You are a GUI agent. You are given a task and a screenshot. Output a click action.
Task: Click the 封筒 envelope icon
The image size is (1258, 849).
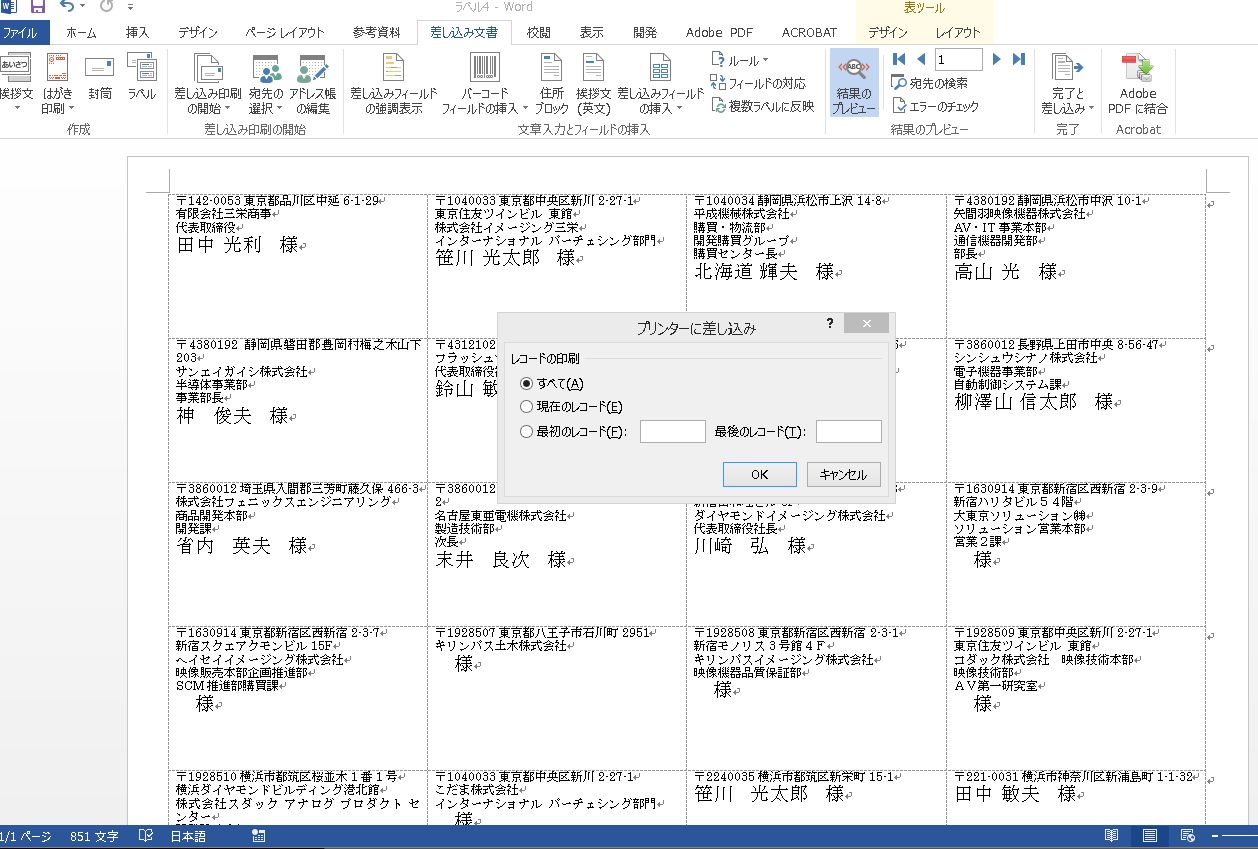click(x=99, y=76)
